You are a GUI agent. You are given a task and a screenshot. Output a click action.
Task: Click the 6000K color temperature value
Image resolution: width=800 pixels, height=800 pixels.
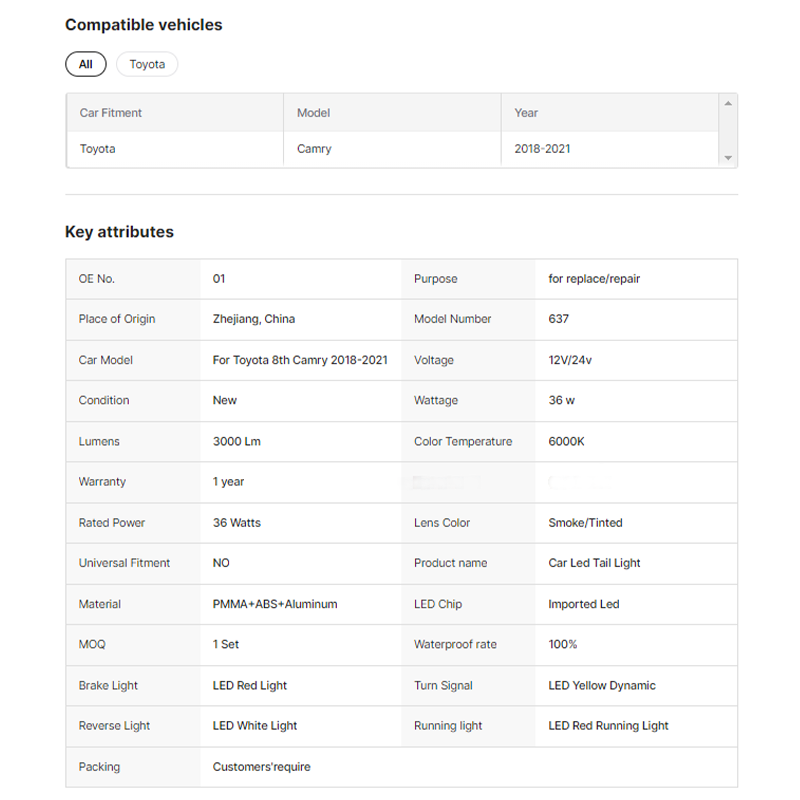(x=566, y=441)
